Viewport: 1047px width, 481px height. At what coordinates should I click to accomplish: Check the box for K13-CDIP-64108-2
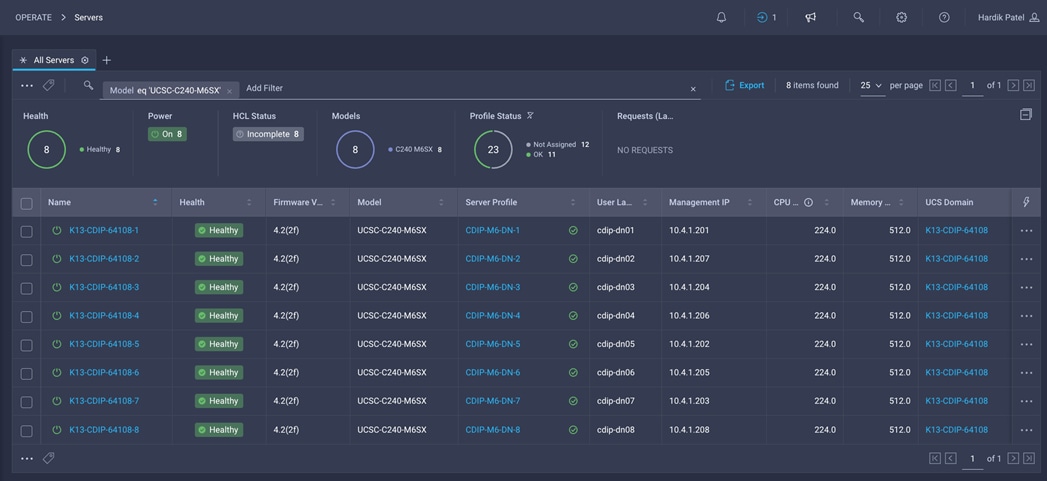[27, 260]
